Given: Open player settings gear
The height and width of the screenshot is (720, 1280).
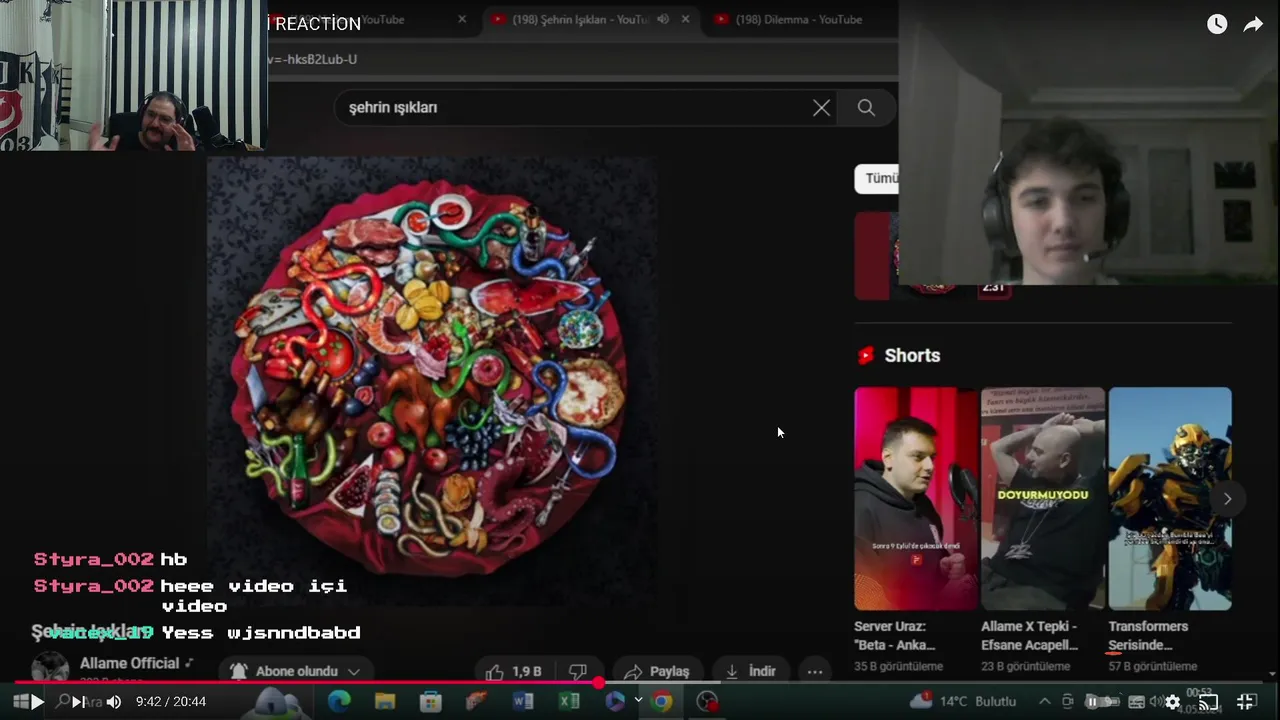Looking at the screenshot, I should pos(1172,702).
